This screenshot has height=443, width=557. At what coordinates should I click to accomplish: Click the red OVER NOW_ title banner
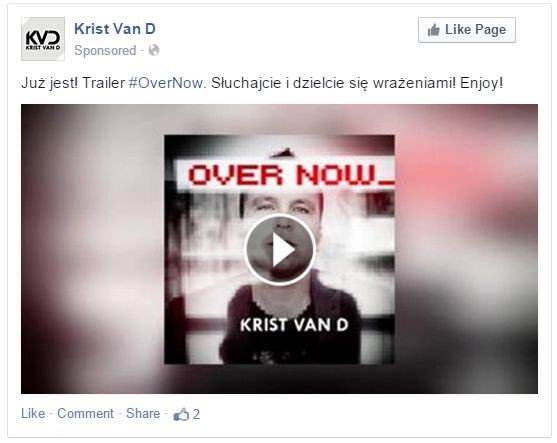(x=285, y=175)
